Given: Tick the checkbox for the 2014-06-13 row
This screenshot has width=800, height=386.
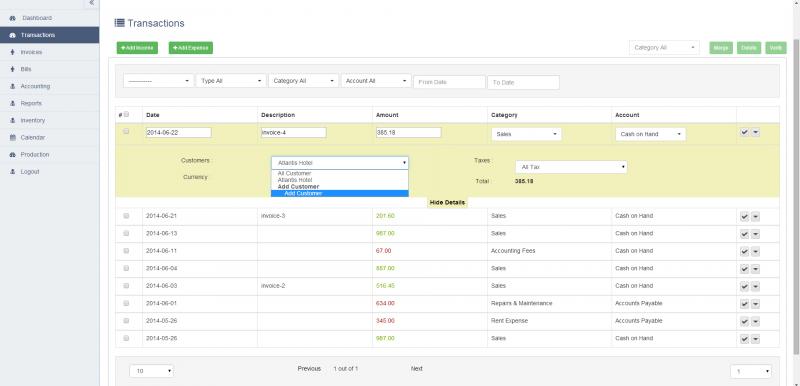Looking at the screenshot, I should click(x=127, y=233).
